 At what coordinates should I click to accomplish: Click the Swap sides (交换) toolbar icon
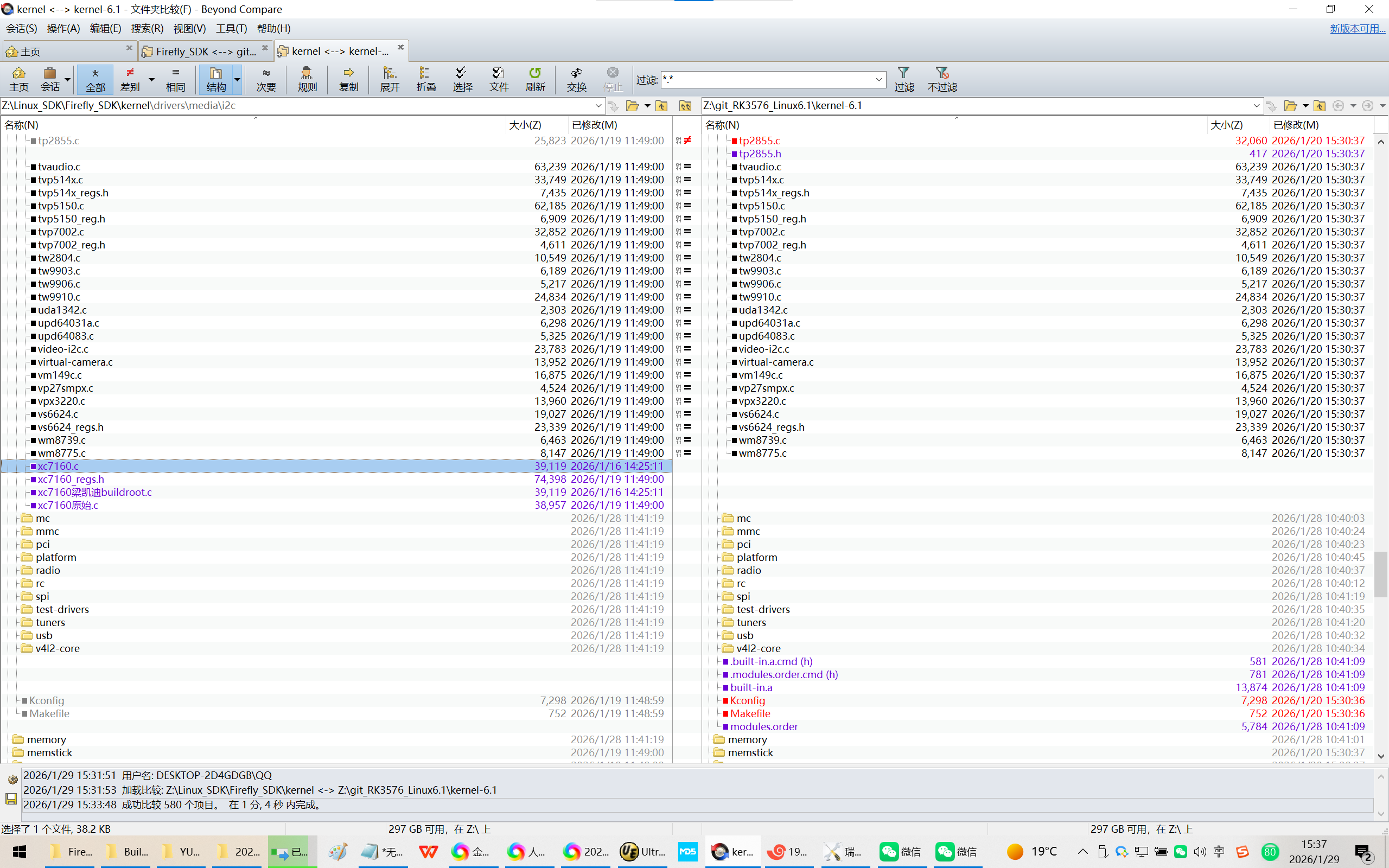(576, 79)
